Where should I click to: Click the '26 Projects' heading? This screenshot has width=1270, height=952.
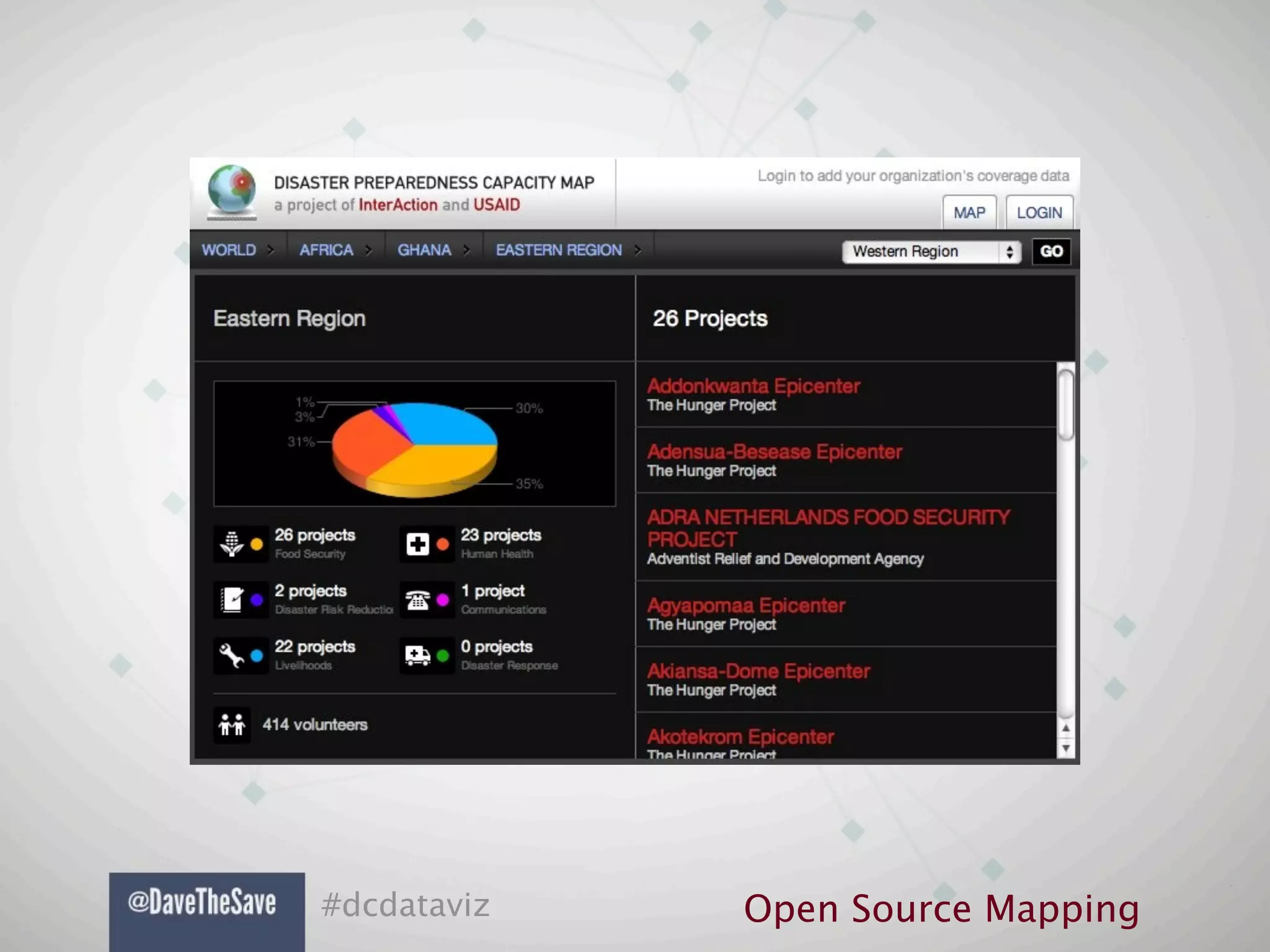pos(710,319)
